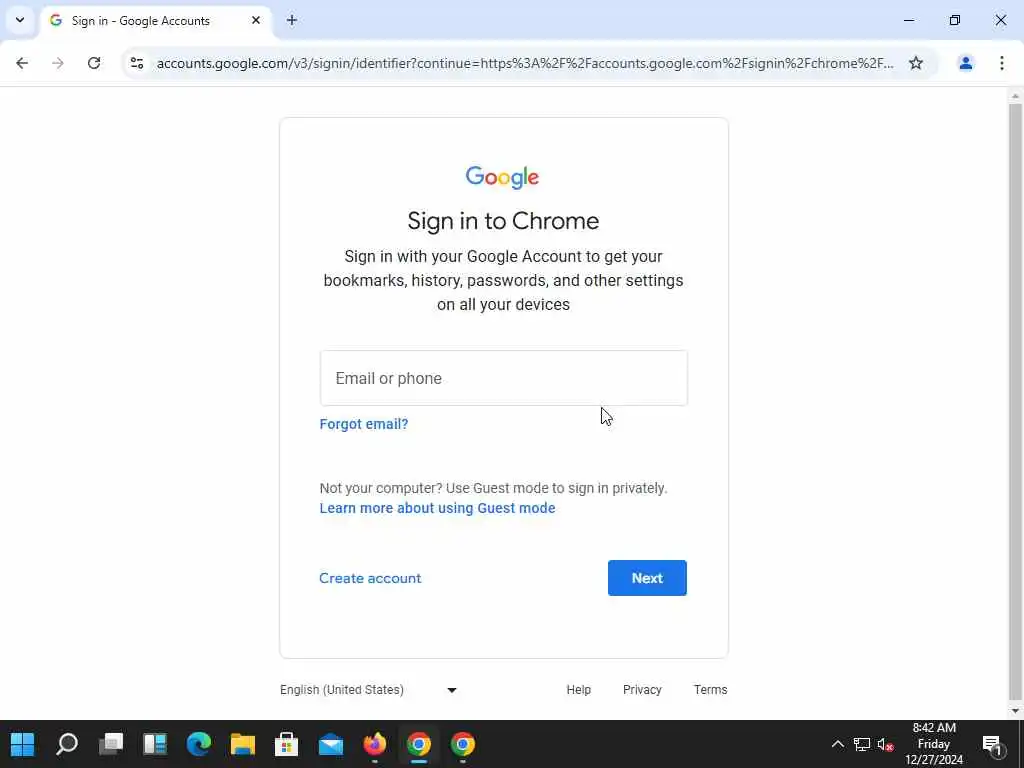
Task: Reload the page with the refresh icon
Action: (x=94, y=63)
